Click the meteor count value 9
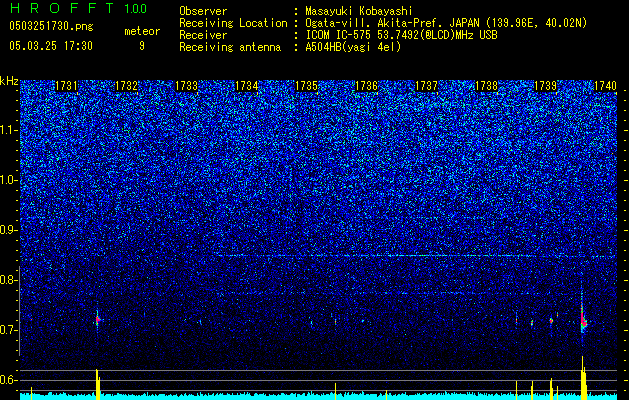629x400 pixels. pyautogui.click(x=142, y=46)
